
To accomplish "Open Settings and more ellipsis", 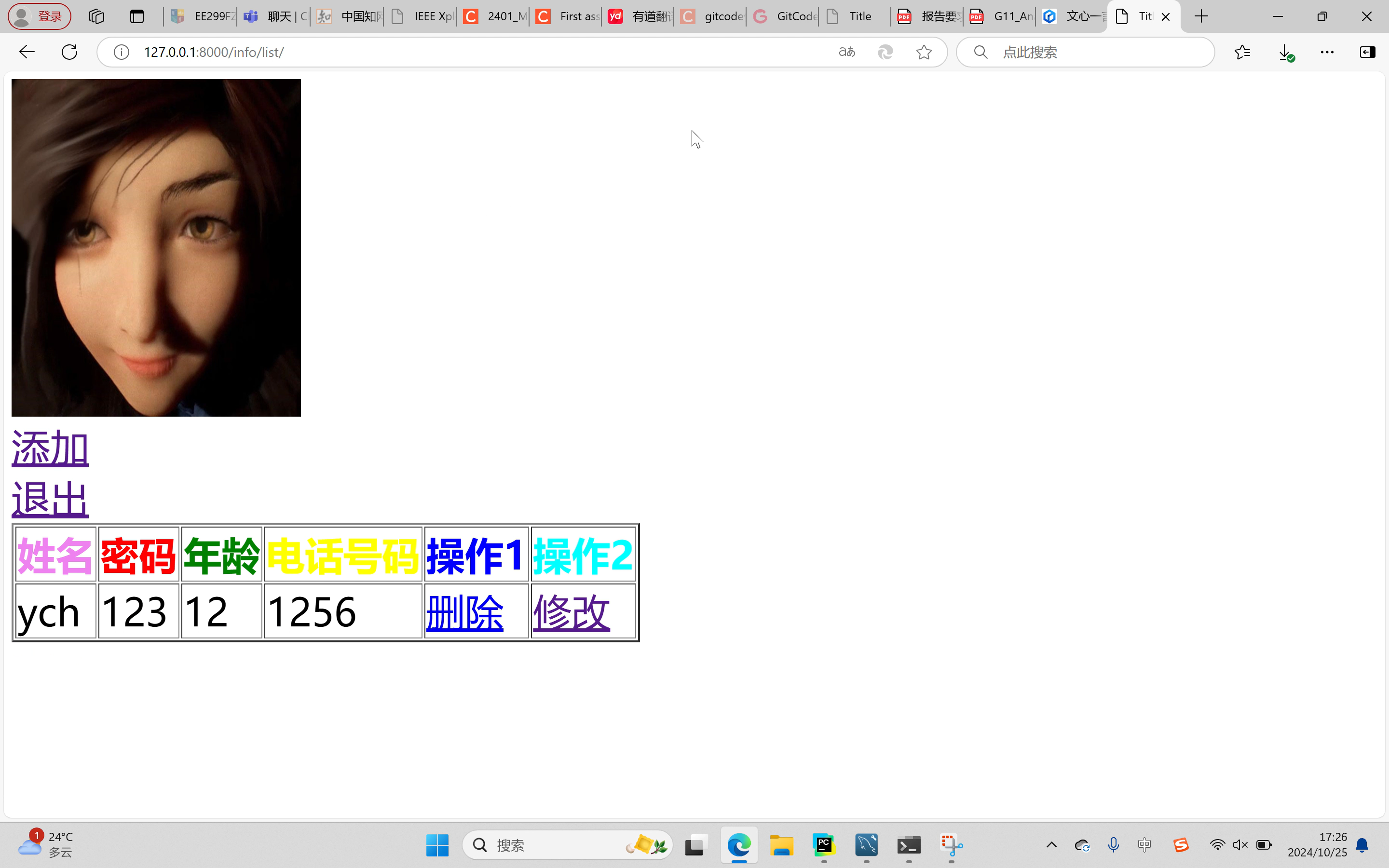I will 1327,52.
